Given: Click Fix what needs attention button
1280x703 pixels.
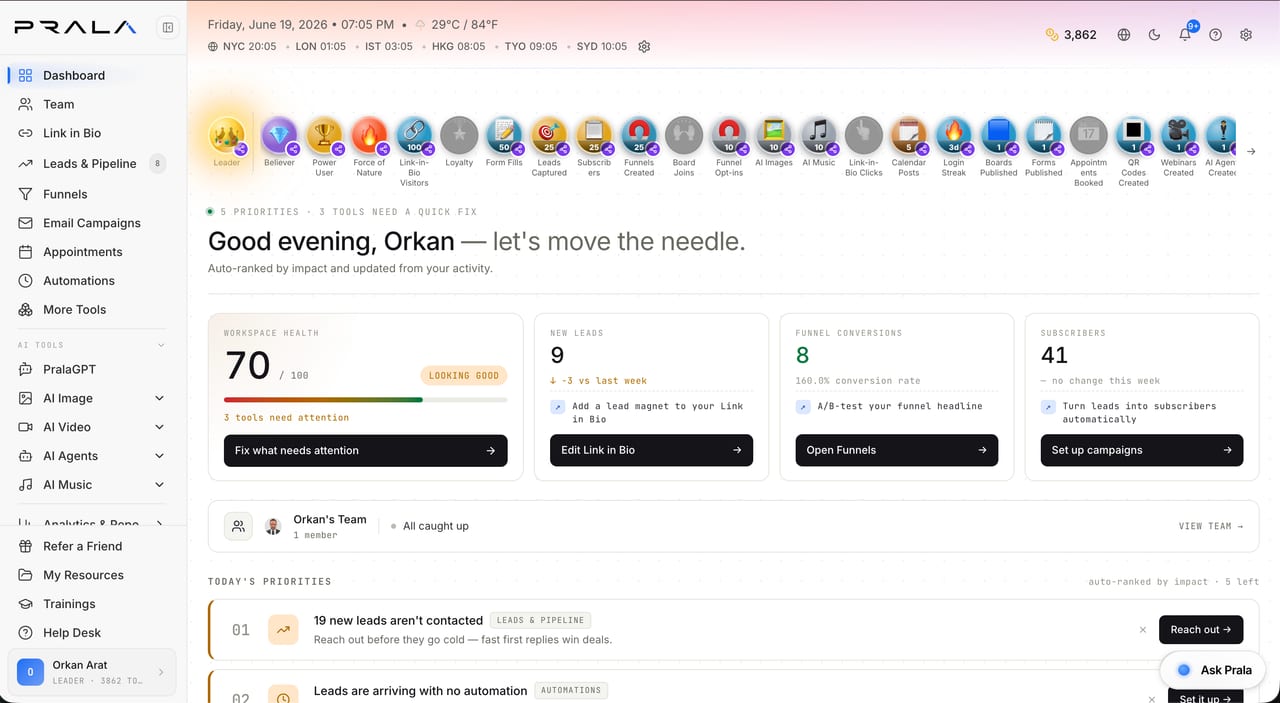Looking at the screenshot, I should click(366, 450).
